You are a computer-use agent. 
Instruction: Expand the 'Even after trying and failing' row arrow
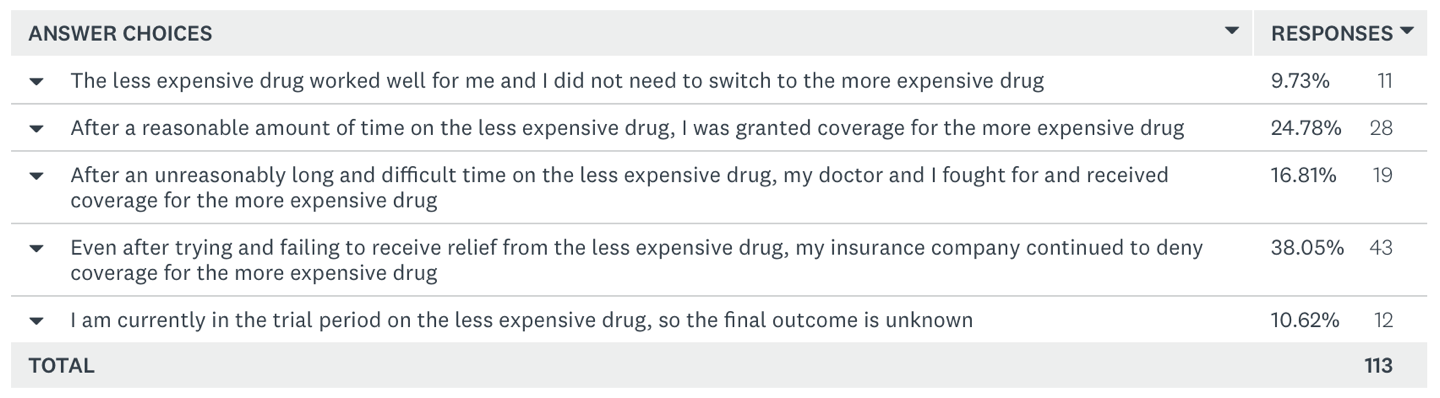click(37, 248)
